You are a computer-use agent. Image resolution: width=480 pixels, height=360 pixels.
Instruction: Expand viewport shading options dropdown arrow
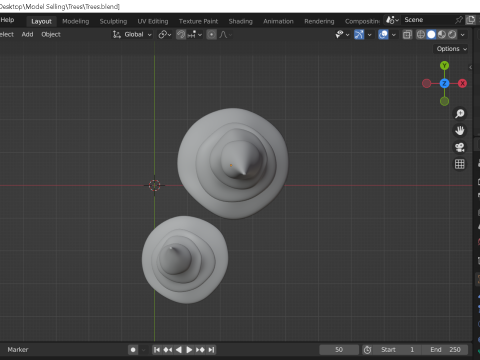tap(463, 34)
